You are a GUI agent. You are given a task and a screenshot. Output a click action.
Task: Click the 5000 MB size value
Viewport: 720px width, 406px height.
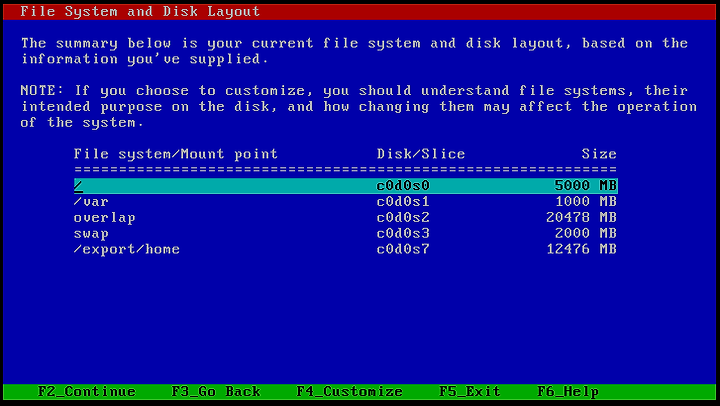pos(585,186)
